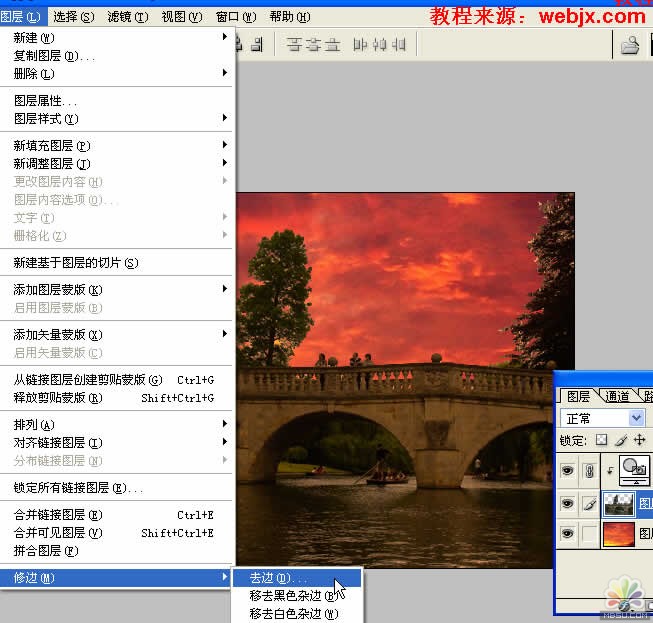Click empty link box on sky layer

pos(589,533)
